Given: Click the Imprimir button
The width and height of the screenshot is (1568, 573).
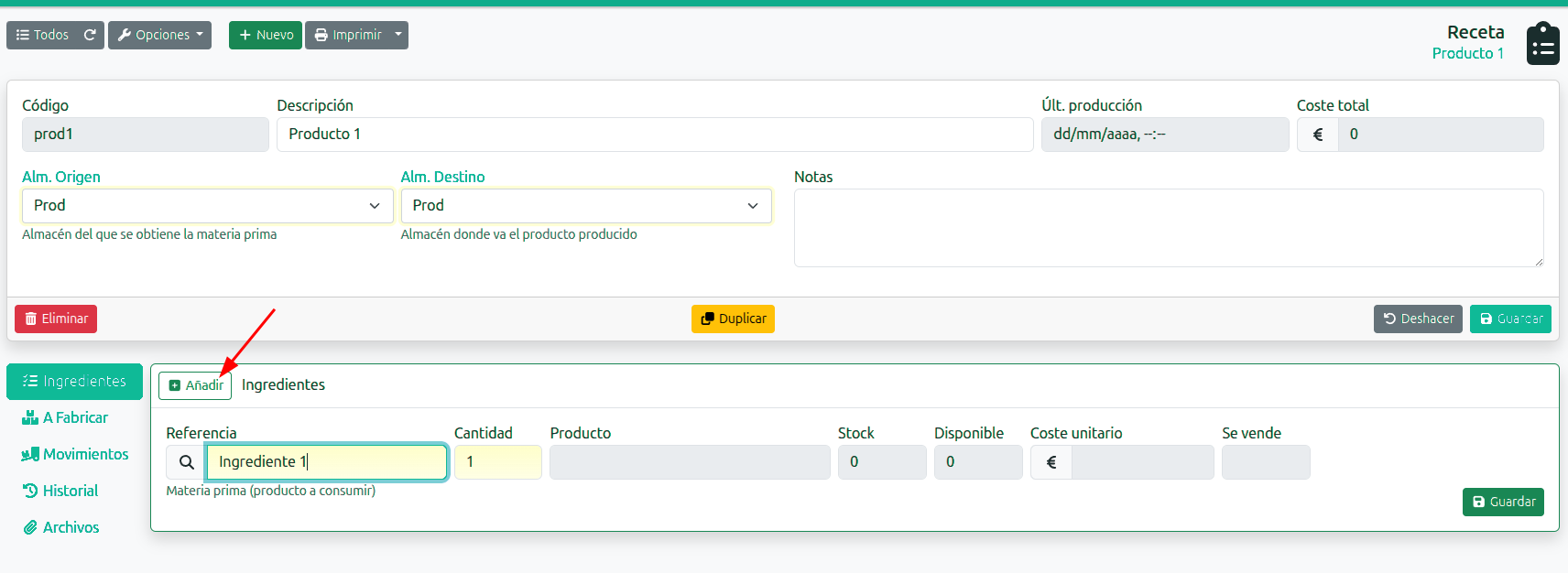Looking at the screenshot, I should pyautogui.click(x=347, y=35).
